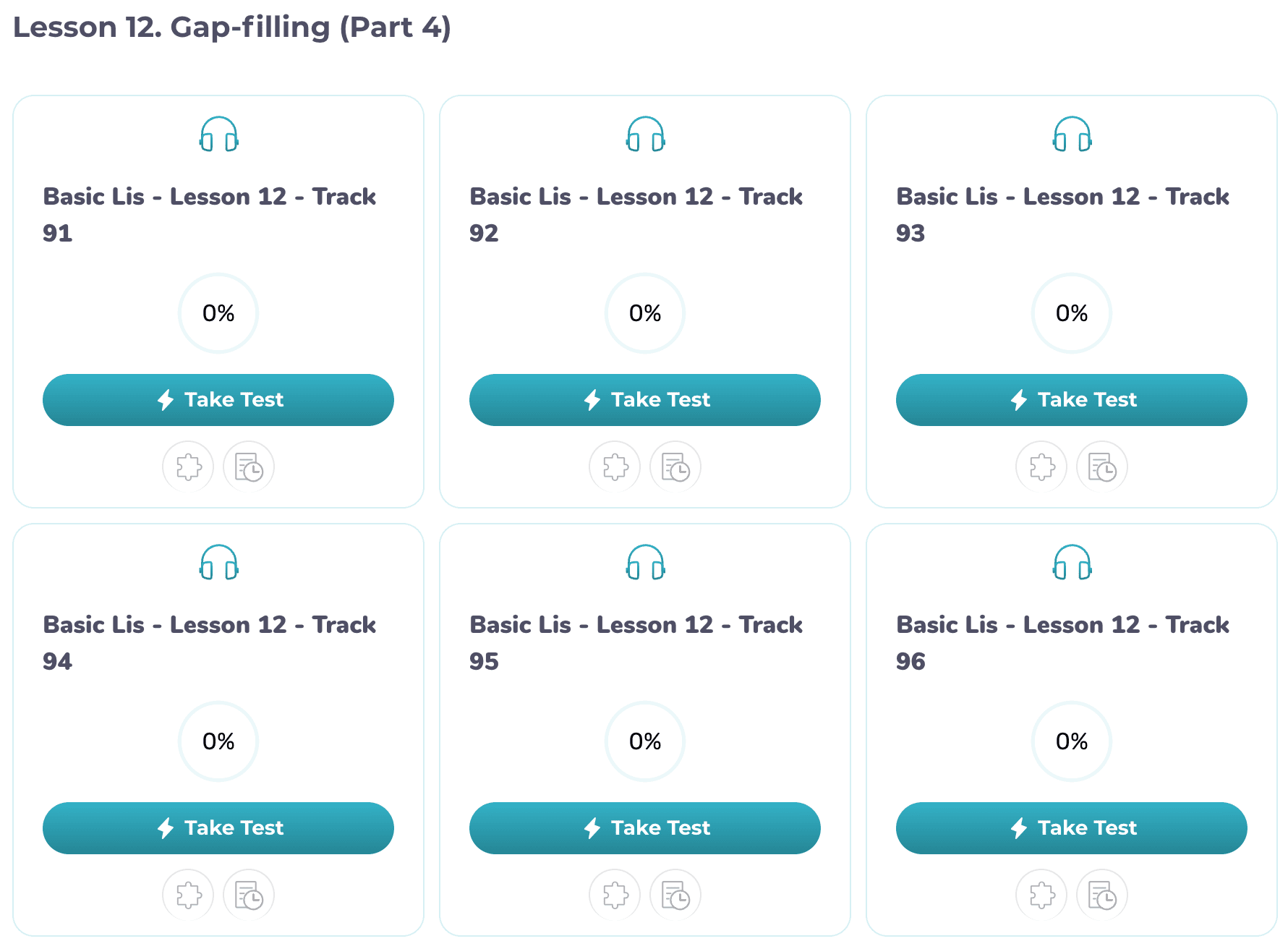This screenshot has width=1288, height=949.
Task: Open the timed test icon for Track 96
Action: pos(1102,895)
